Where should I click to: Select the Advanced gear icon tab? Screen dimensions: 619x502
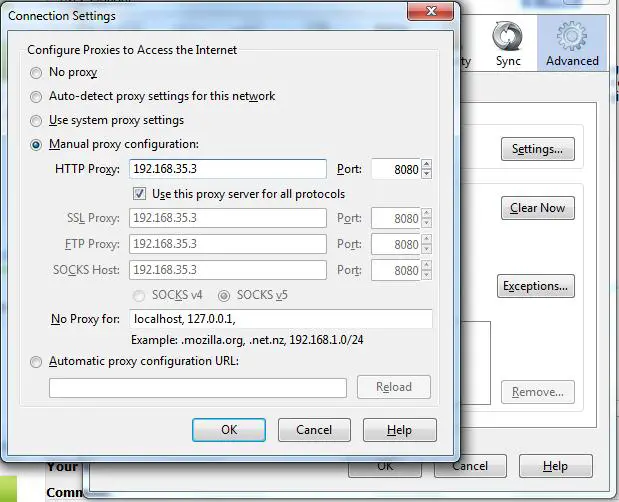tap(572, 44)
